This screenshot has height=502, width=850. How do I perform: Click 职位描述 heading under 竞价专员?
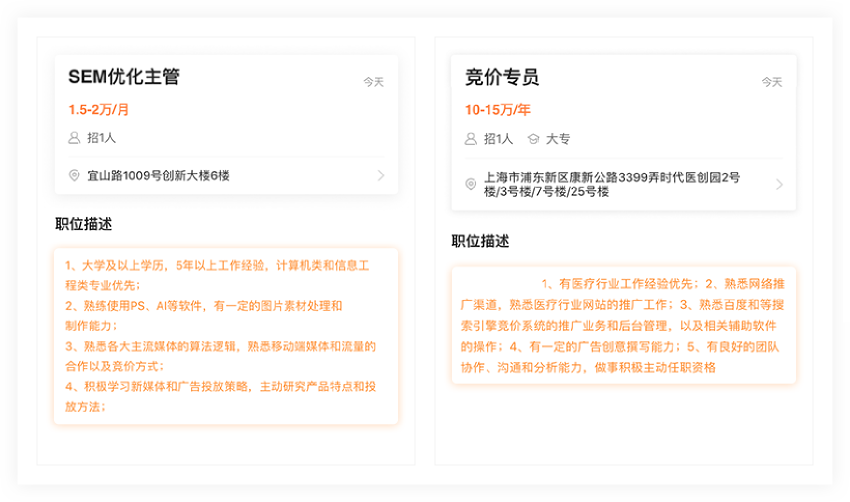click(480, 241)
